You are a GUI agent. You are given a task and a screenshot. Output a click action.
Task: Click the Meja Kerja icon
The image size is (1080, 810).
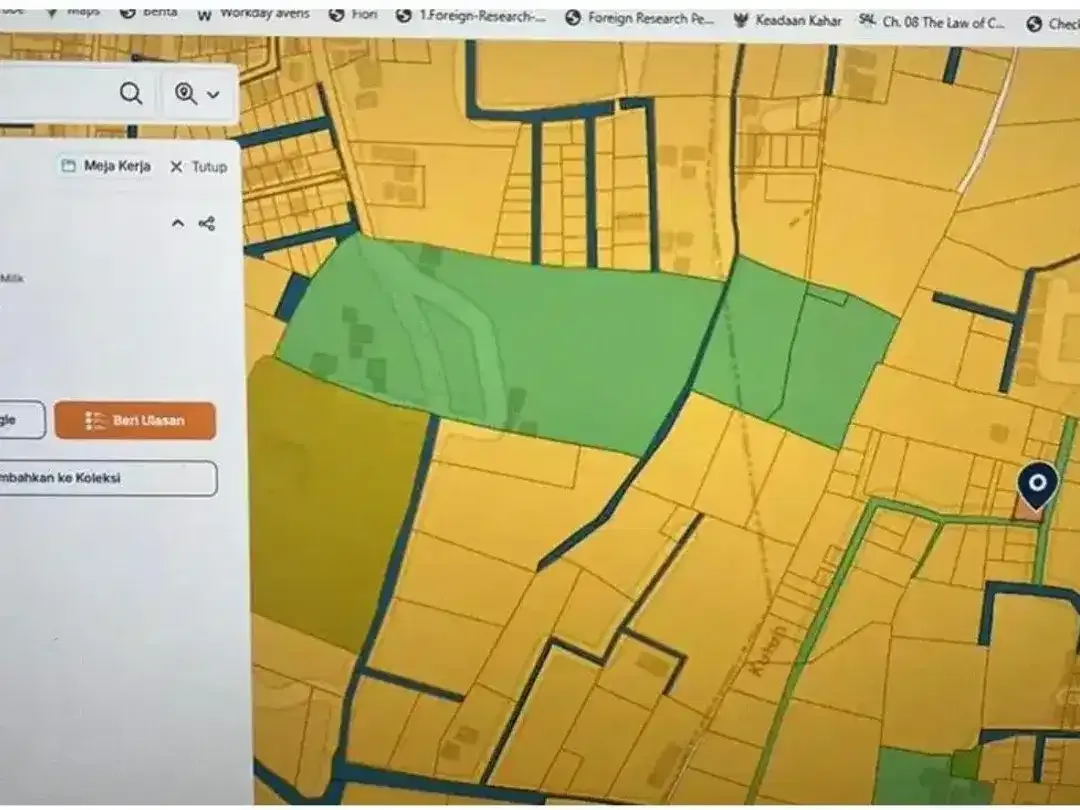pos(68,165)
